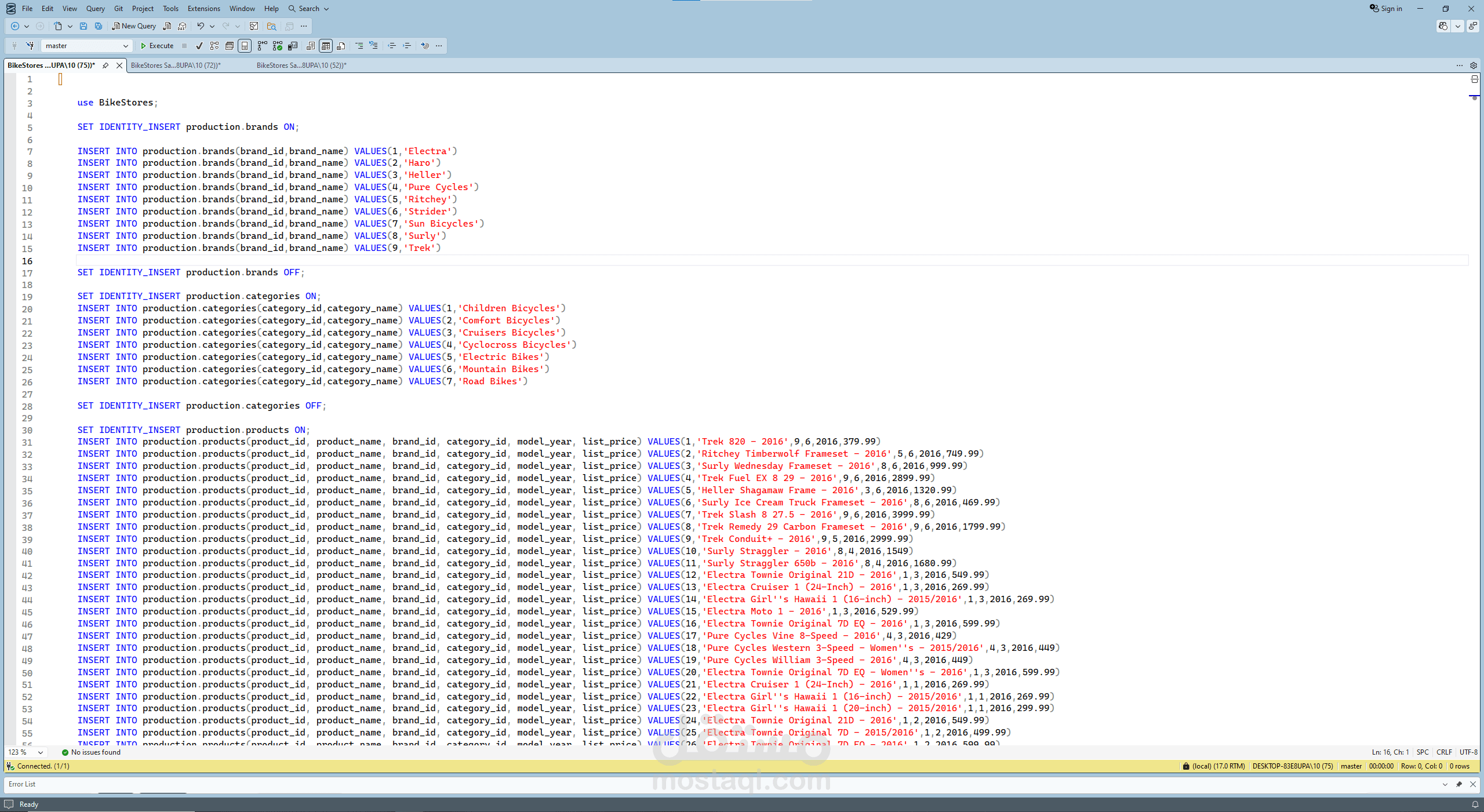Screen dimensions: 1484x812
Task: Click the New Query button
Action: [134, 26]
